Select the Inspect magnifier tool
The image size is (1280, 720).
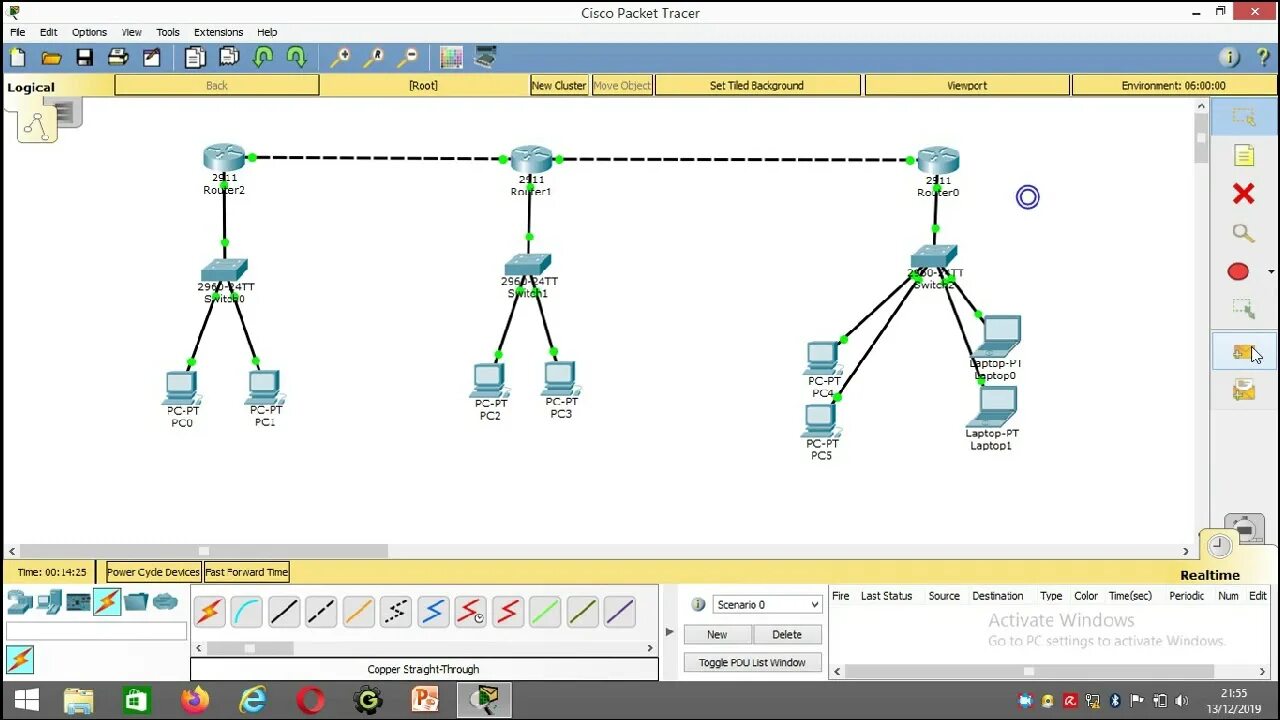[1243, 233]
